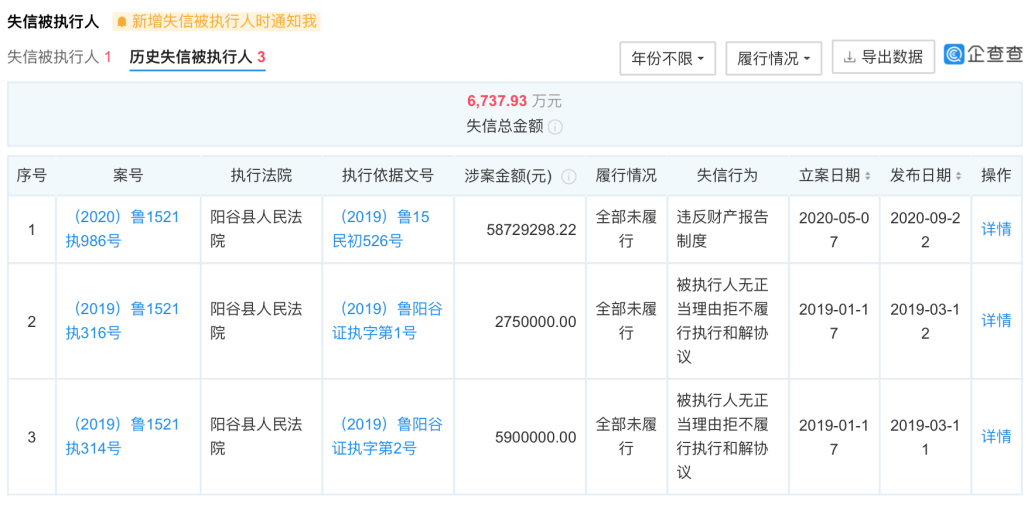View 详情 for row 1
This screenshot has width=1031, height=511.
[x=996, y=229]
